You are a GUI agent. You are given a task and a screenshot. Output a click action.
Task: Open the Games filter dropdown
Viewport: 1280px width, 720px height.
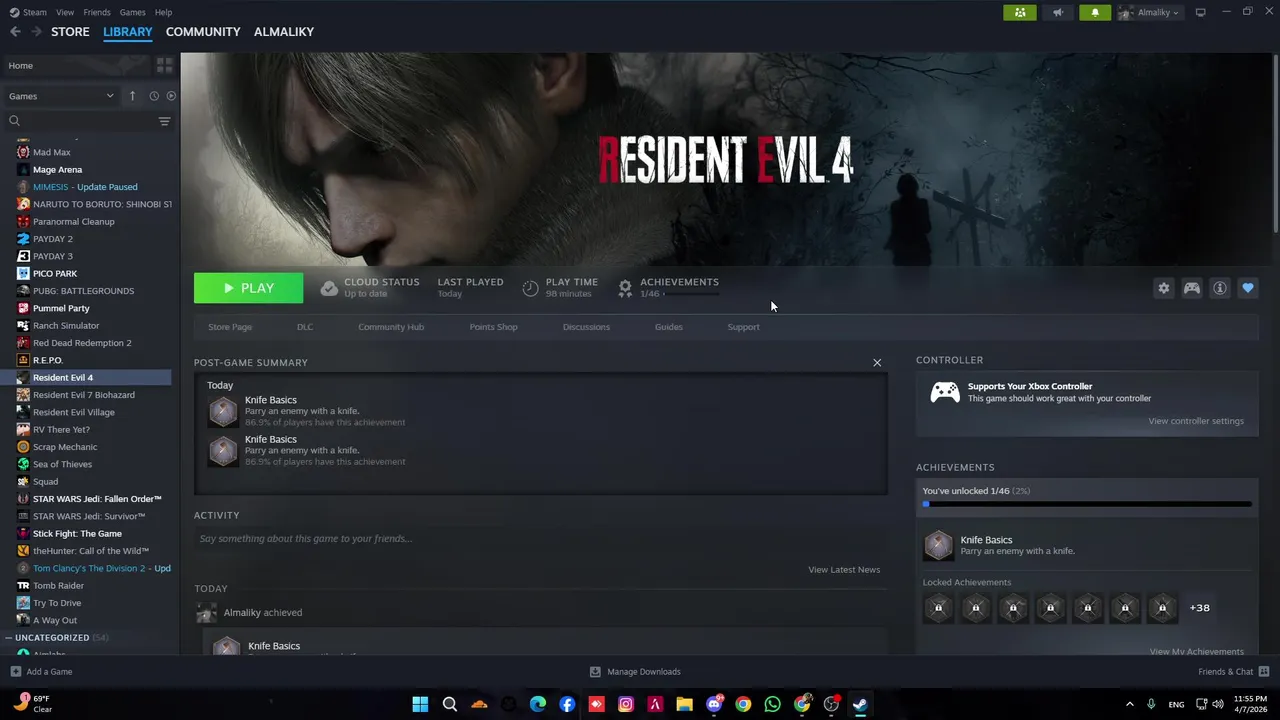point(61,96)
